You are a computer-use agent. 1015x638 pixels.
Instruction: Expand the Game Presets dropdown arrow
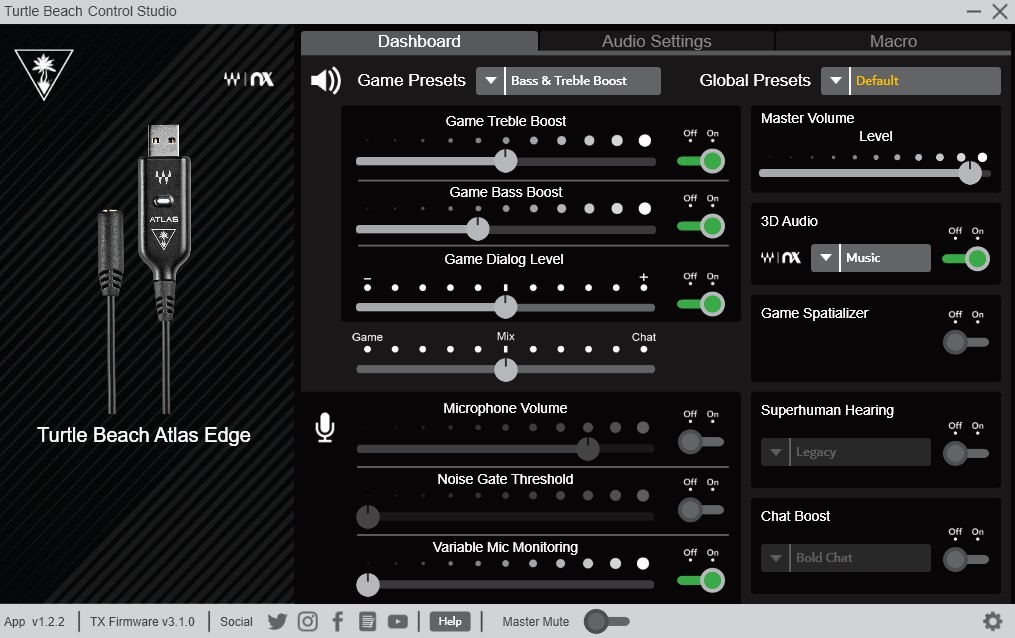(490, 81)
